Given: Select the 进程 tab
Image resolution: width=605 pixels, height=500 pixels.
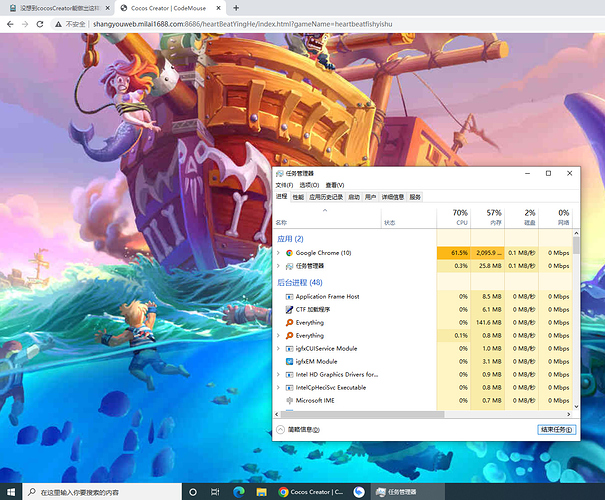Looking at the screenshot, I should [x=282, y=196].
